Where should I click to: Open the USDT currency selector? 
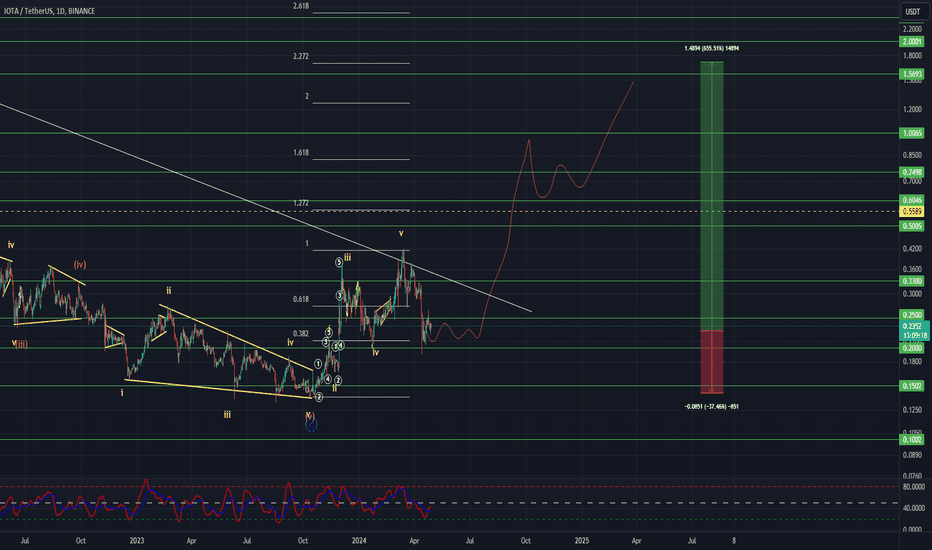tap(912, 11)
